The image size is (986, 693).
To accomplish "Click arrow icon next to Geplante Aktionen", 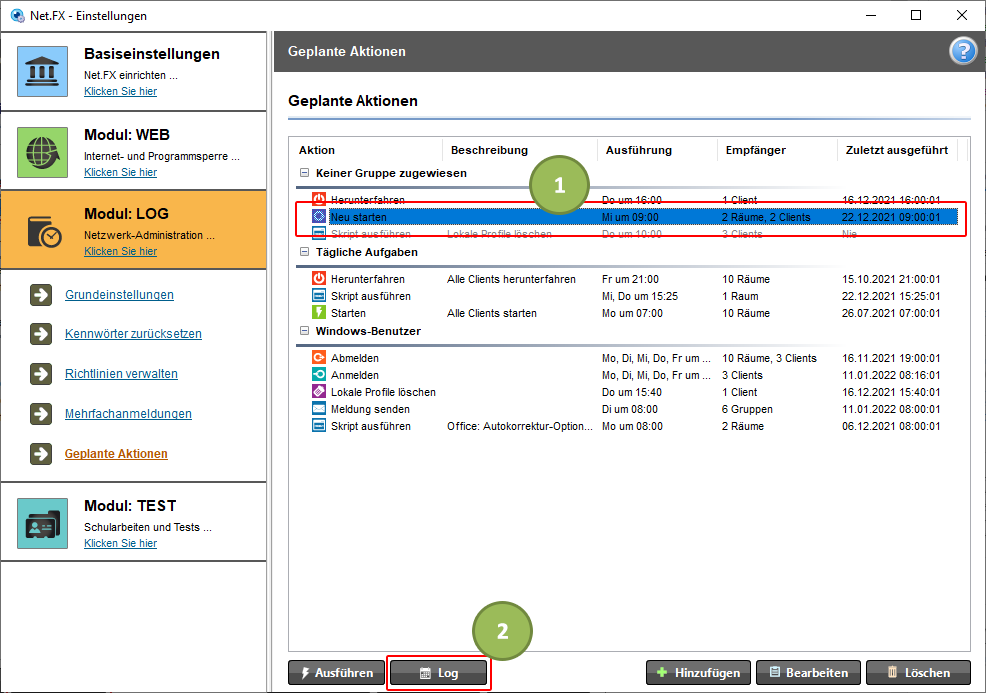I will click(x=41, y=453).
